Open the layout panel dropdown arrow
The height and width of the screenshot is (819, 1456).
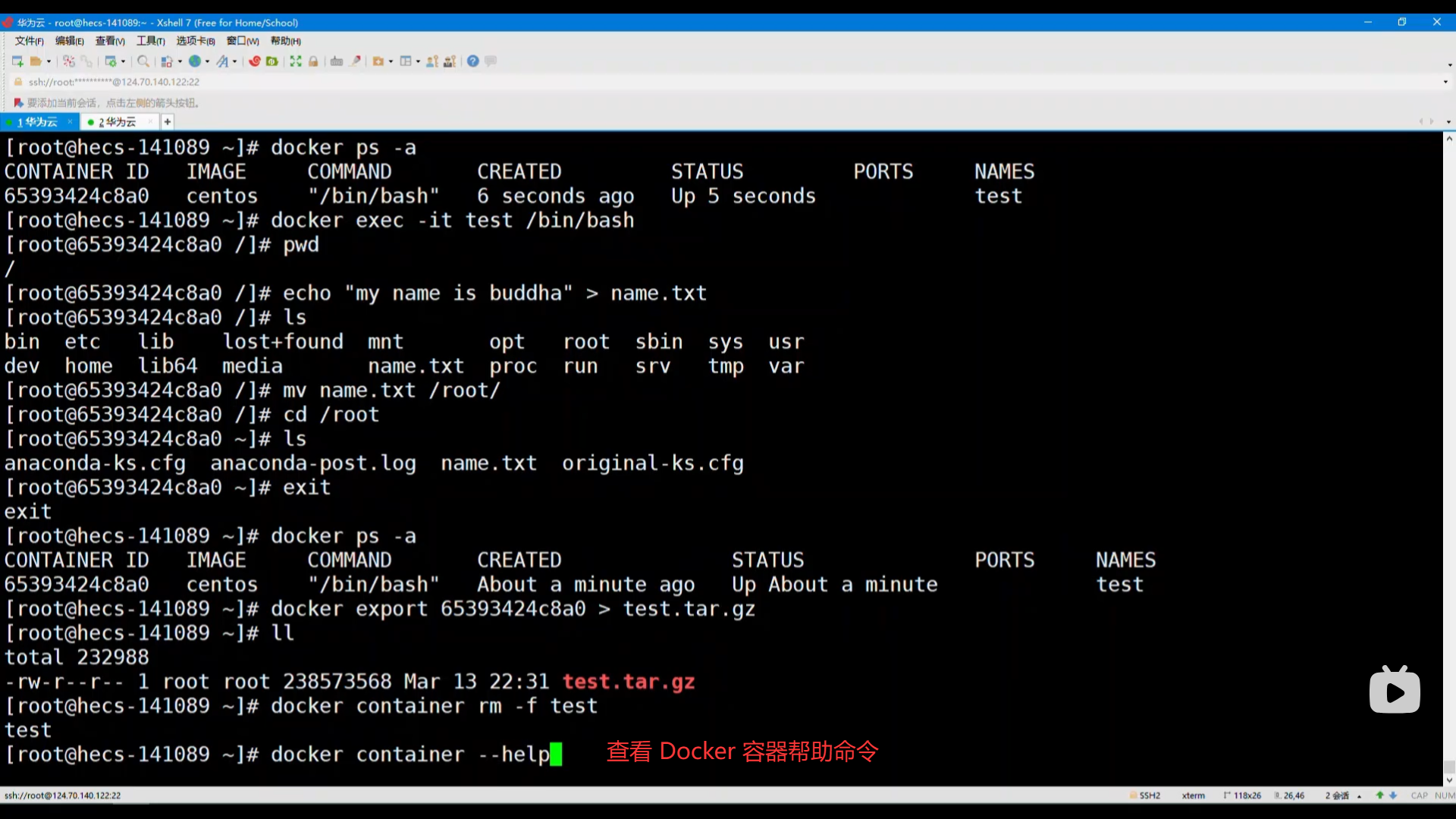click(418, 62)
